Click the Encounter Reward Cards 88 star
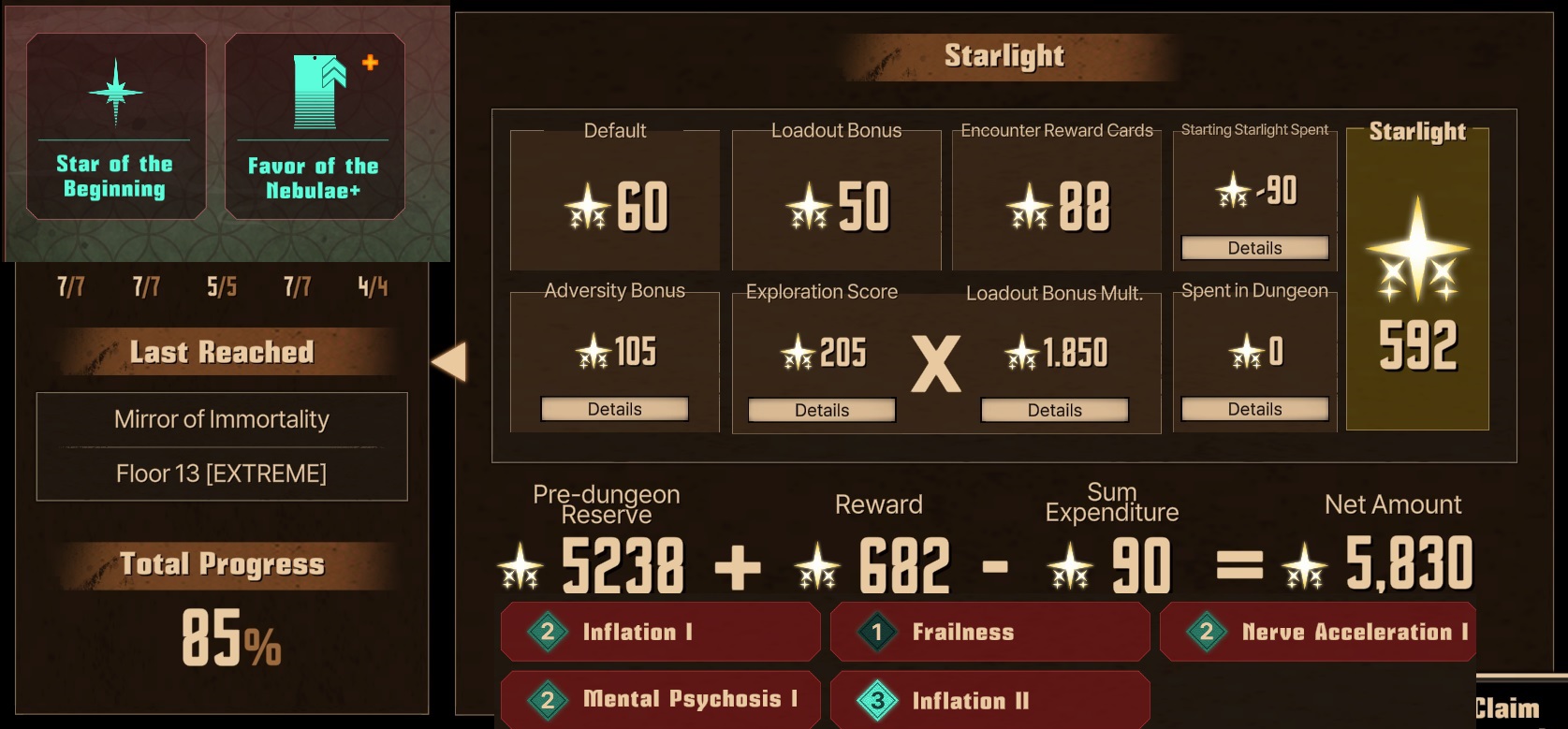1568x729 pixels. [1030, 207]
